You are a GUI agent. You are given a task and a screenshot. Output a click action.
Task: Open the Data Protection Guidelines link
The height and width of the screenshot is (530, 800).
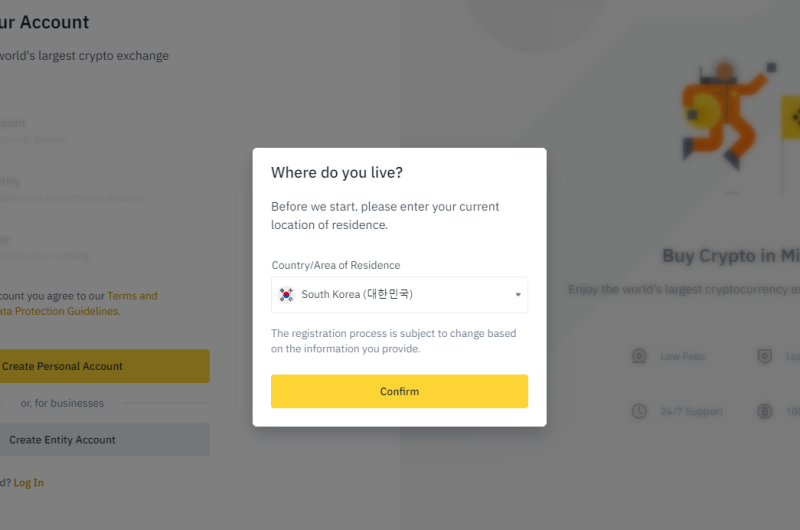(60, 311)
